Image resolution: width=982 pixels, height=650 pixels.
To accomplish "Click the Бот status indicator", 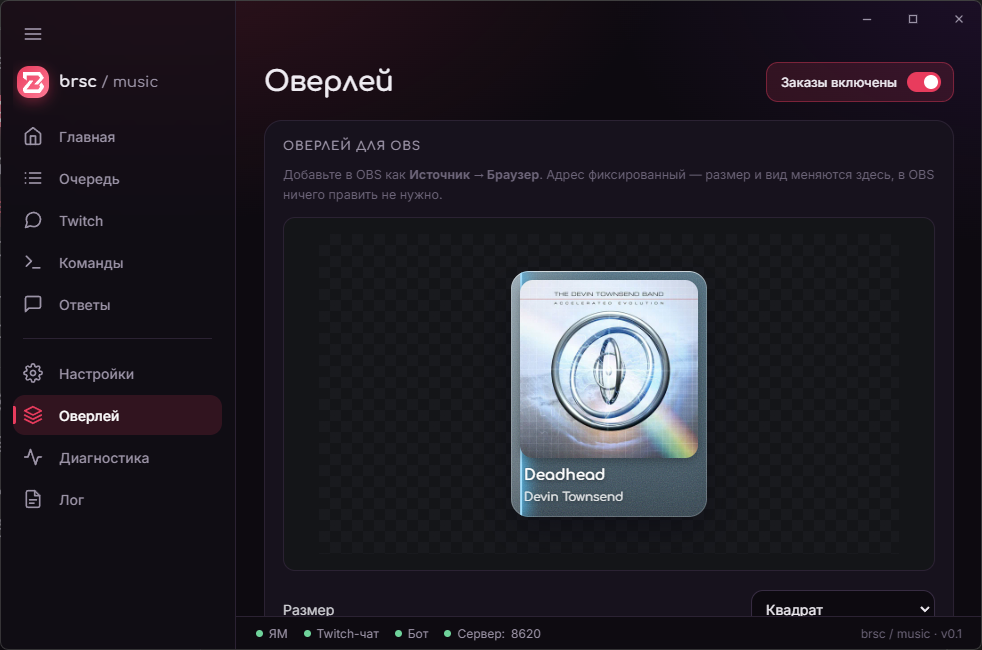I will point(411,634).
